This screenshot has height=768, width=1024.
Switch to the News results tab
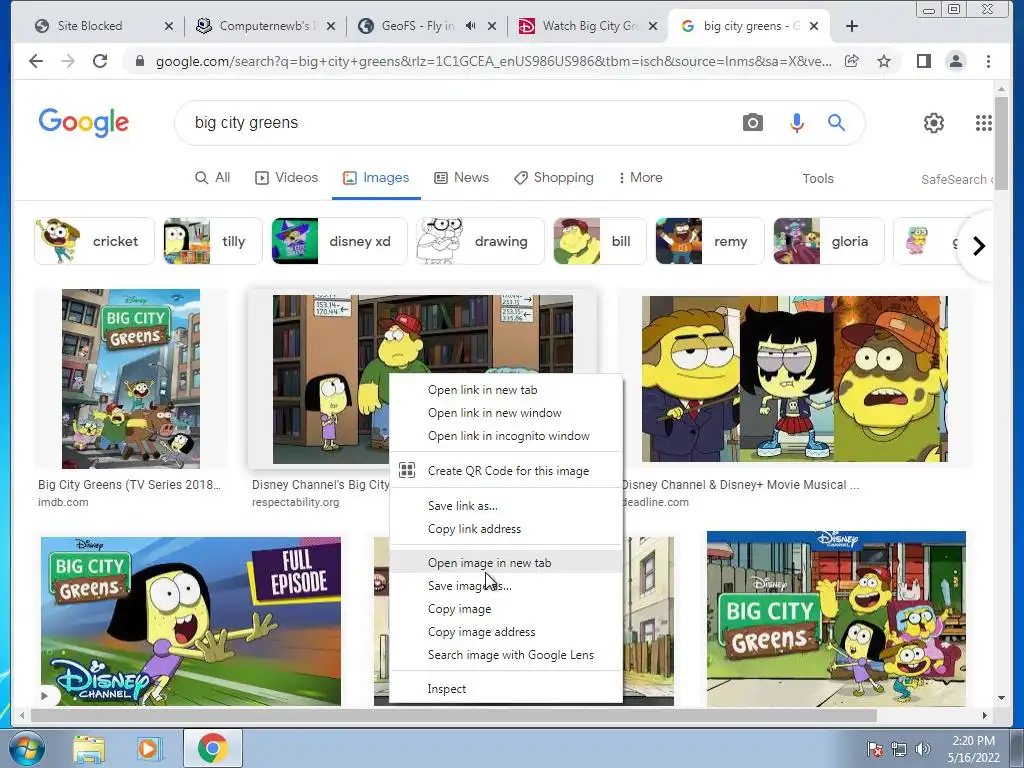(x=461, y=178)
